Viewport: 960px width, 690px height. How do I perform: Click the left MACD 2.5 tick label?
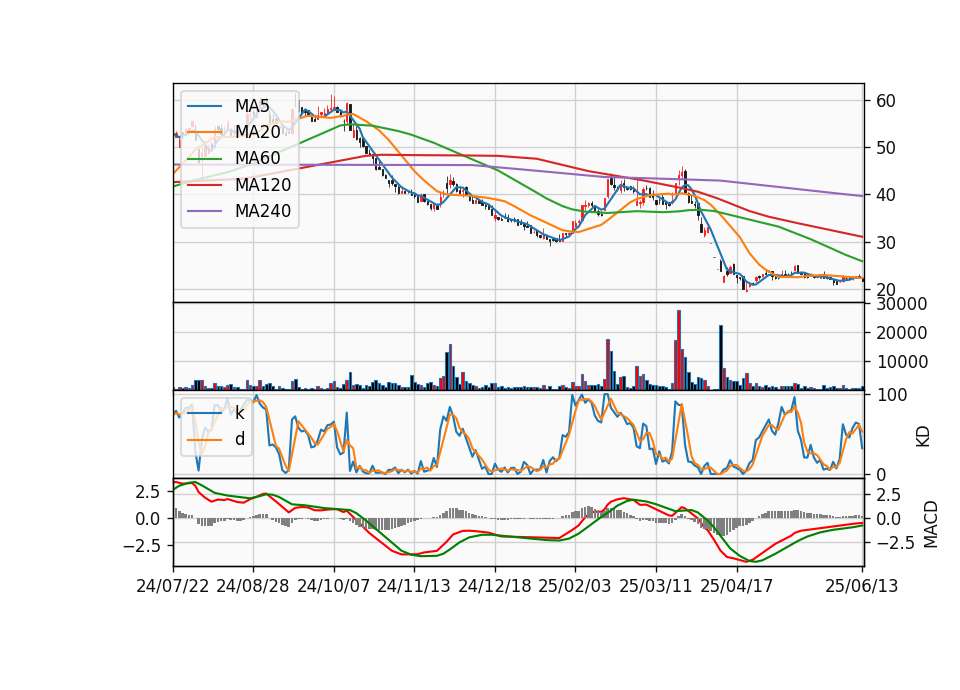point(148,492)
